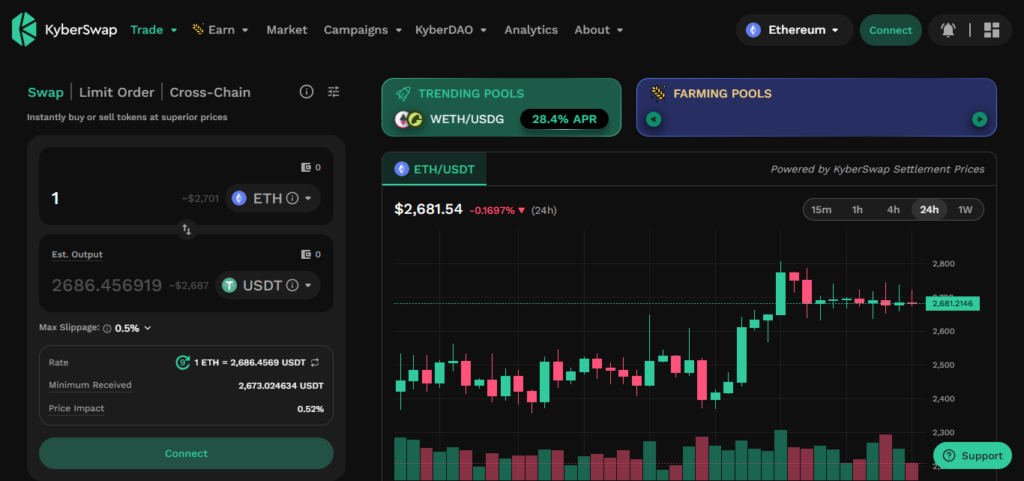The height and width of the screenshot is (481, 1024).
Task: Select the 4h chart interval
Action: pyautogui.click(x=893, y=209)
